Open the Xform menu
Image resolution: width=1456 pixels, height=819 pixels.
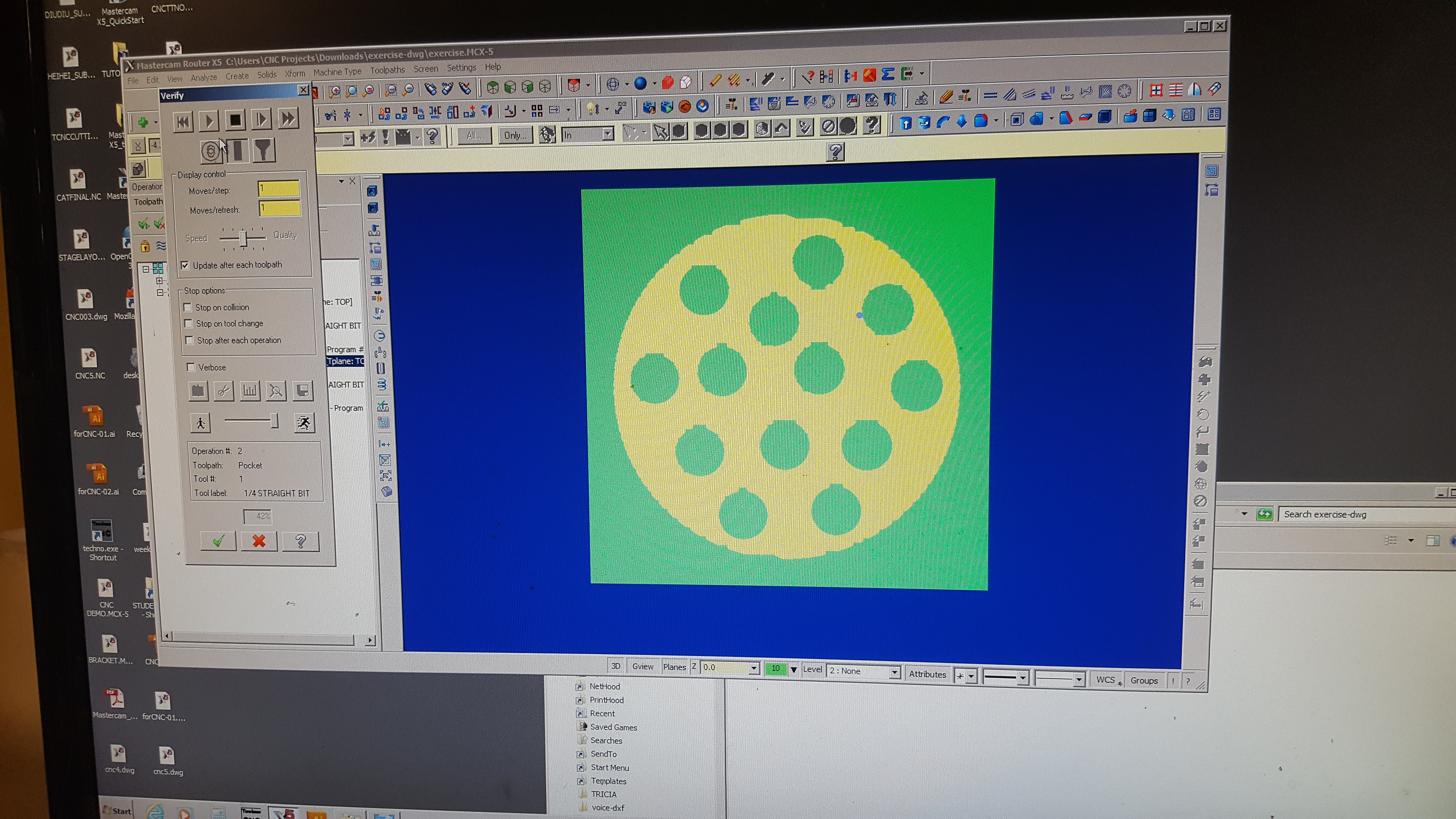coord(294,74)
